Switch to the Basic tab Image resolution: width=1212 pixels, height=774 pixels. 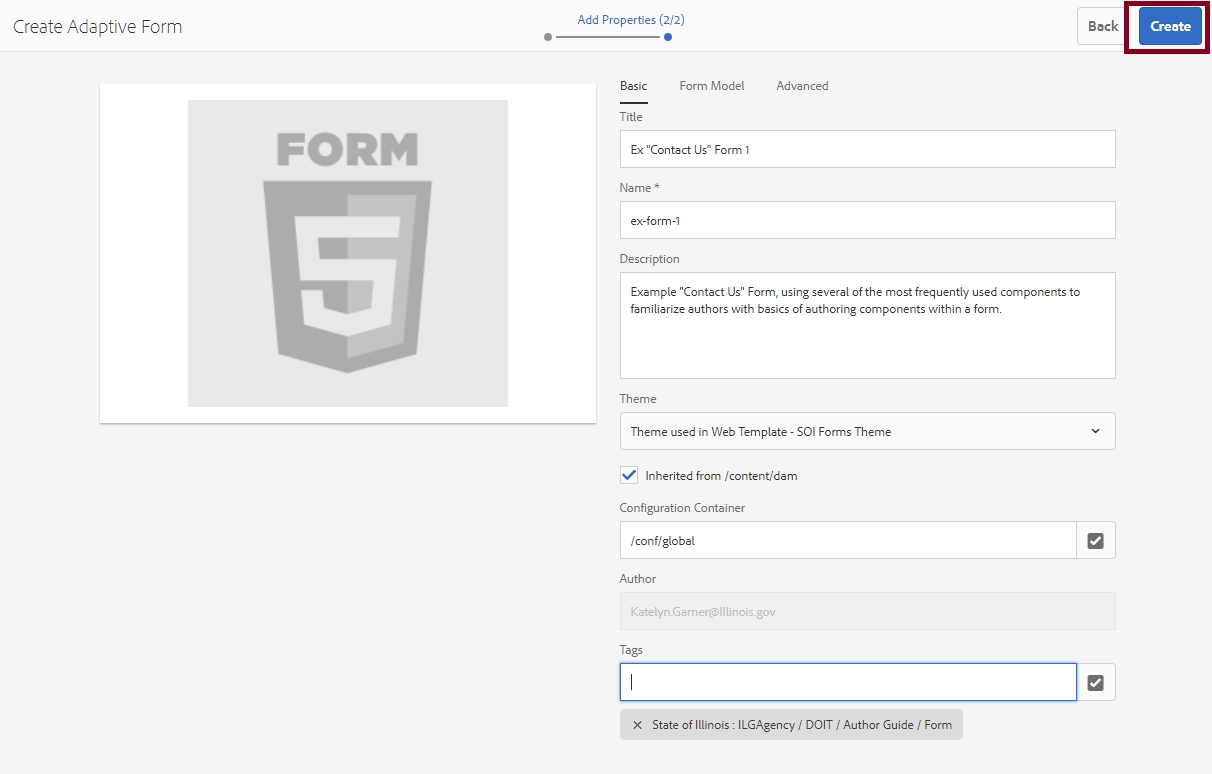pos(633,86)
